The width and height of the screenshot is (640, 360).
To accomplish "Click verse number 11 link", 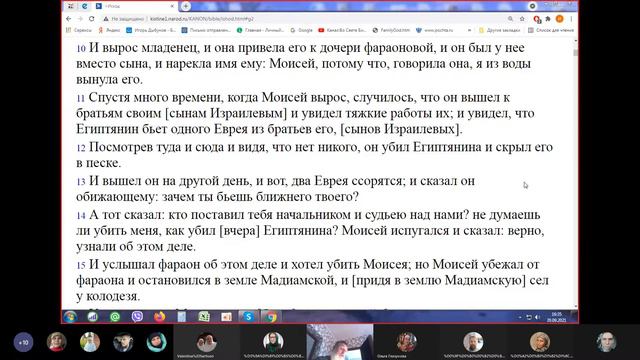I will (x=80, y=98).
